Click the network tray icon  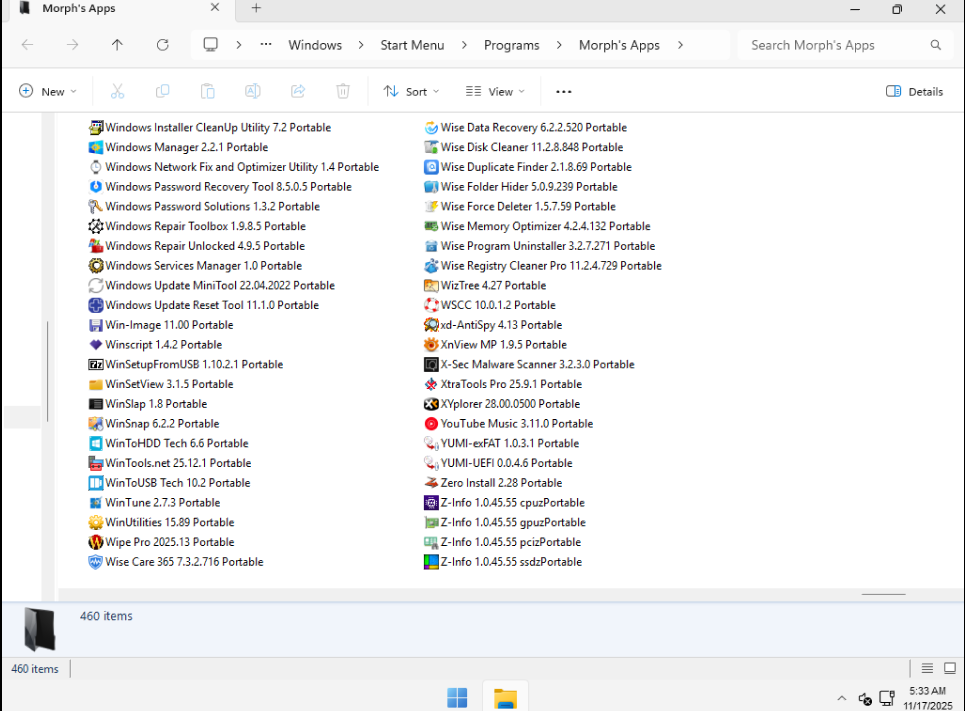tap(887, 698)
